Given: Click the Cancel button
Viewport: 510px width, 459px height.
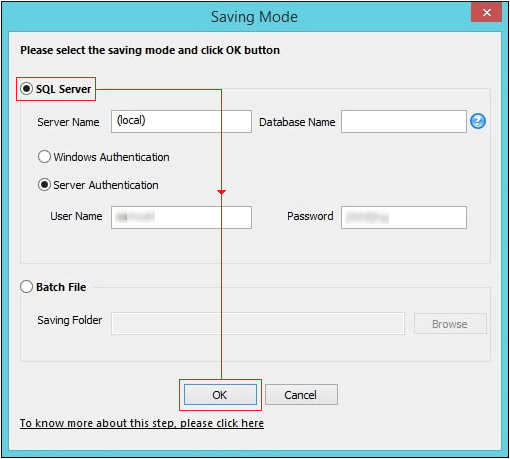Looking at the screenshot, I should (x=301, y=395).
